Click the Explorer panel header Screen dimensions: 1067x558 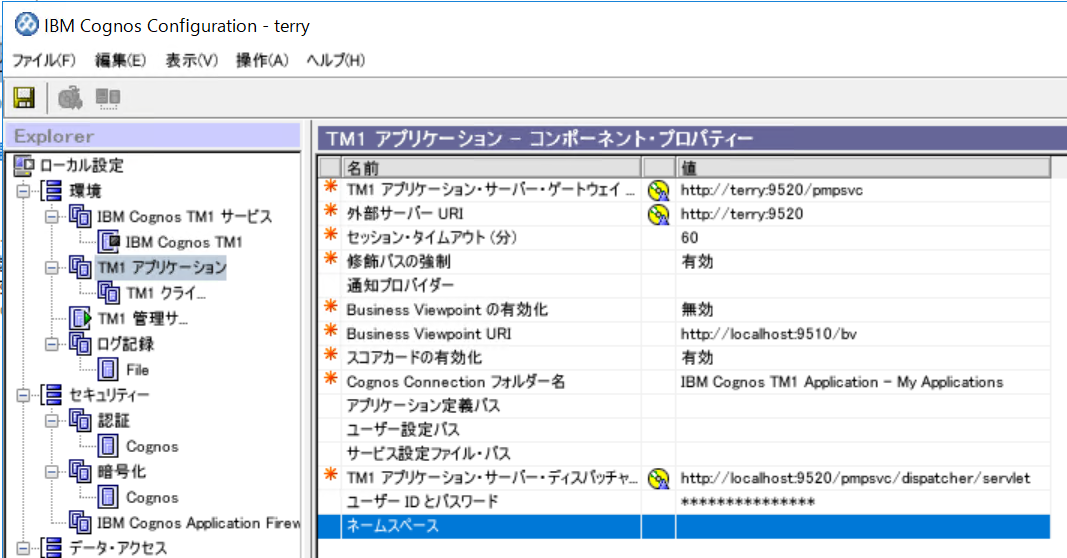pyautogui.click(x=153, y=136)
